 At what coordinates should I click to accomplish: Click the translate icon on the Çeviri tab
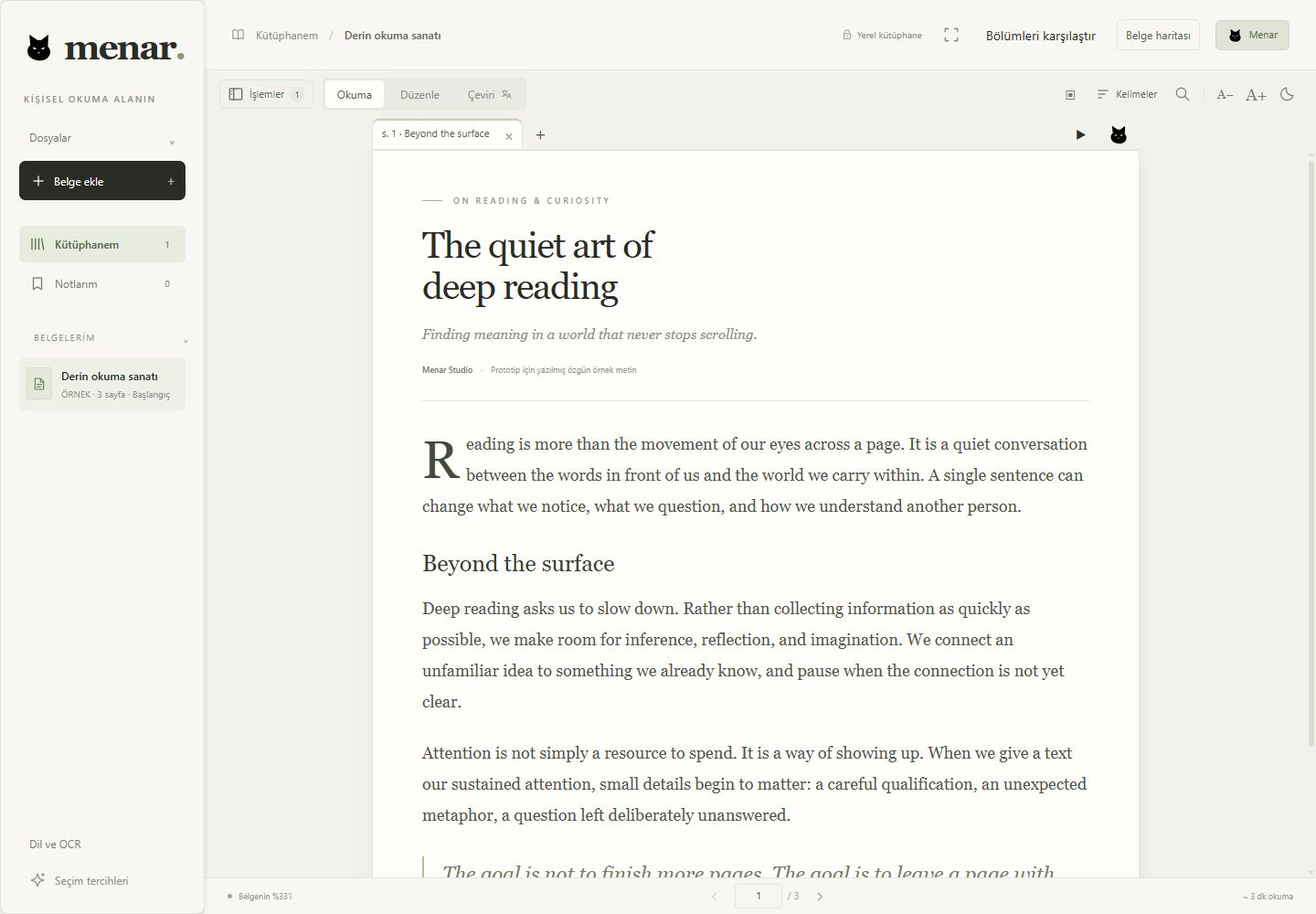click(x=506, y=94)
